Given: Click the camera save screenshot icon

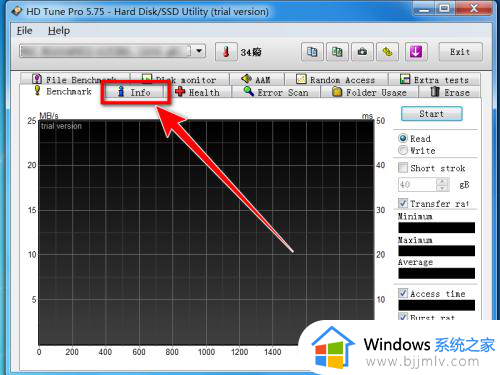Looking at the screenshot, I should pyautogui.click(x=362, y=52).
